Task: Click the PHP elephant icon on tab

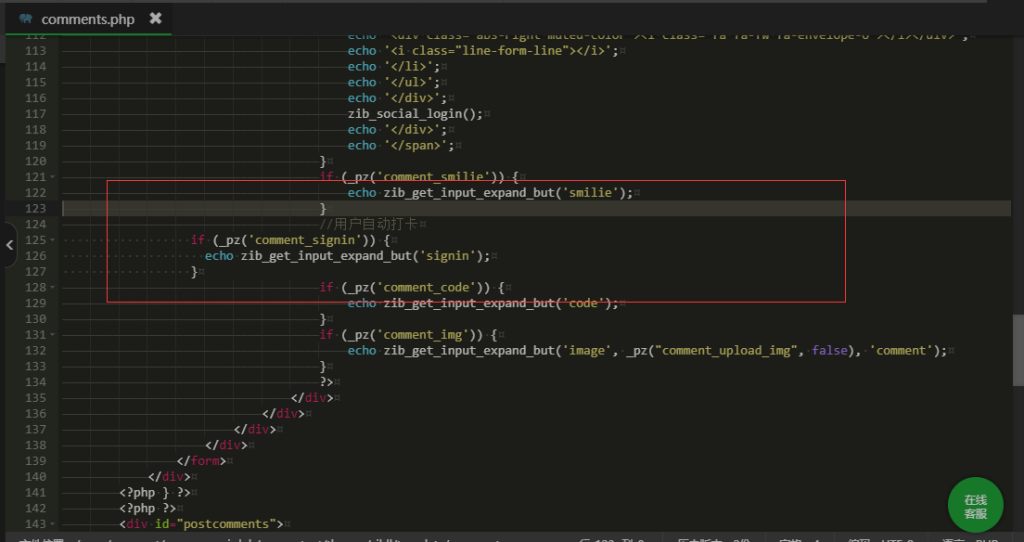Action: point(25,19)
